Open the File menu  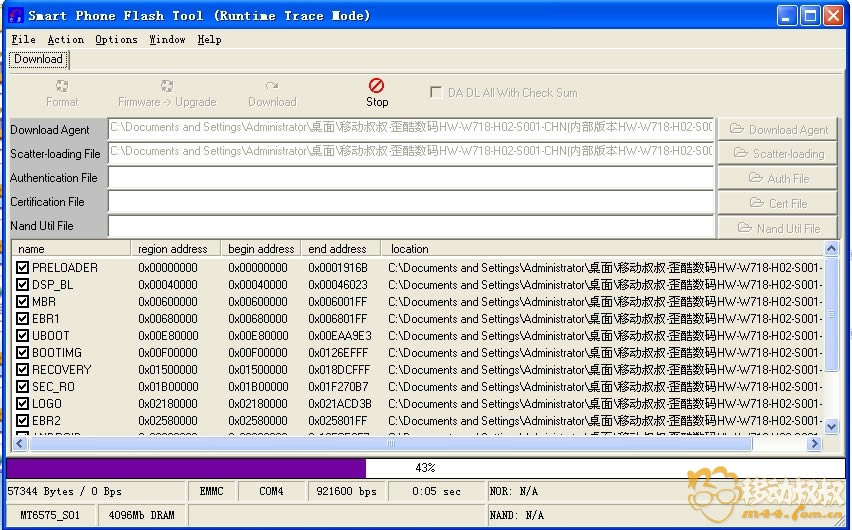point(23,40)
